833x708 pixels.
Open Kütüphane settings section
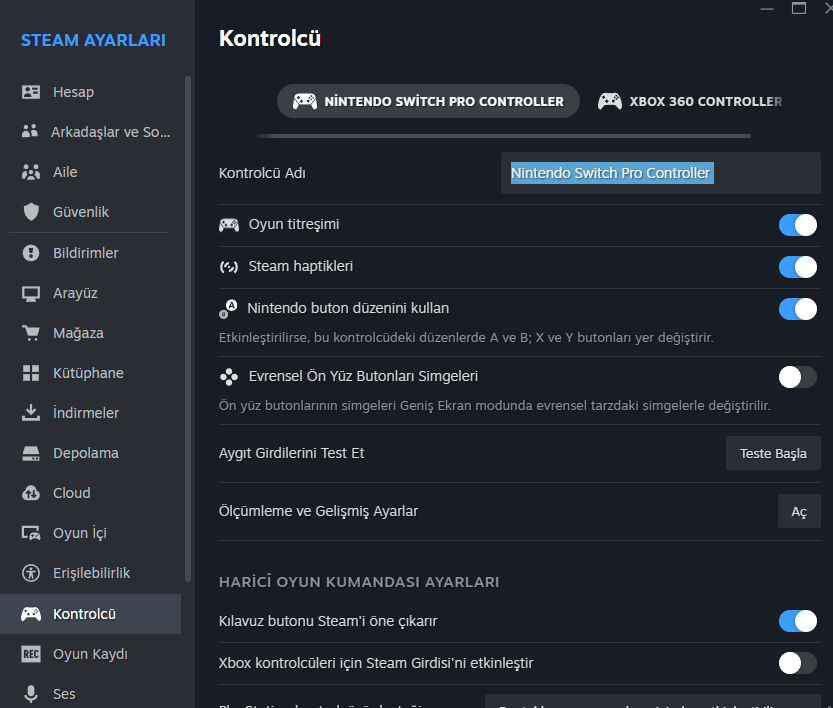point(90,373)
